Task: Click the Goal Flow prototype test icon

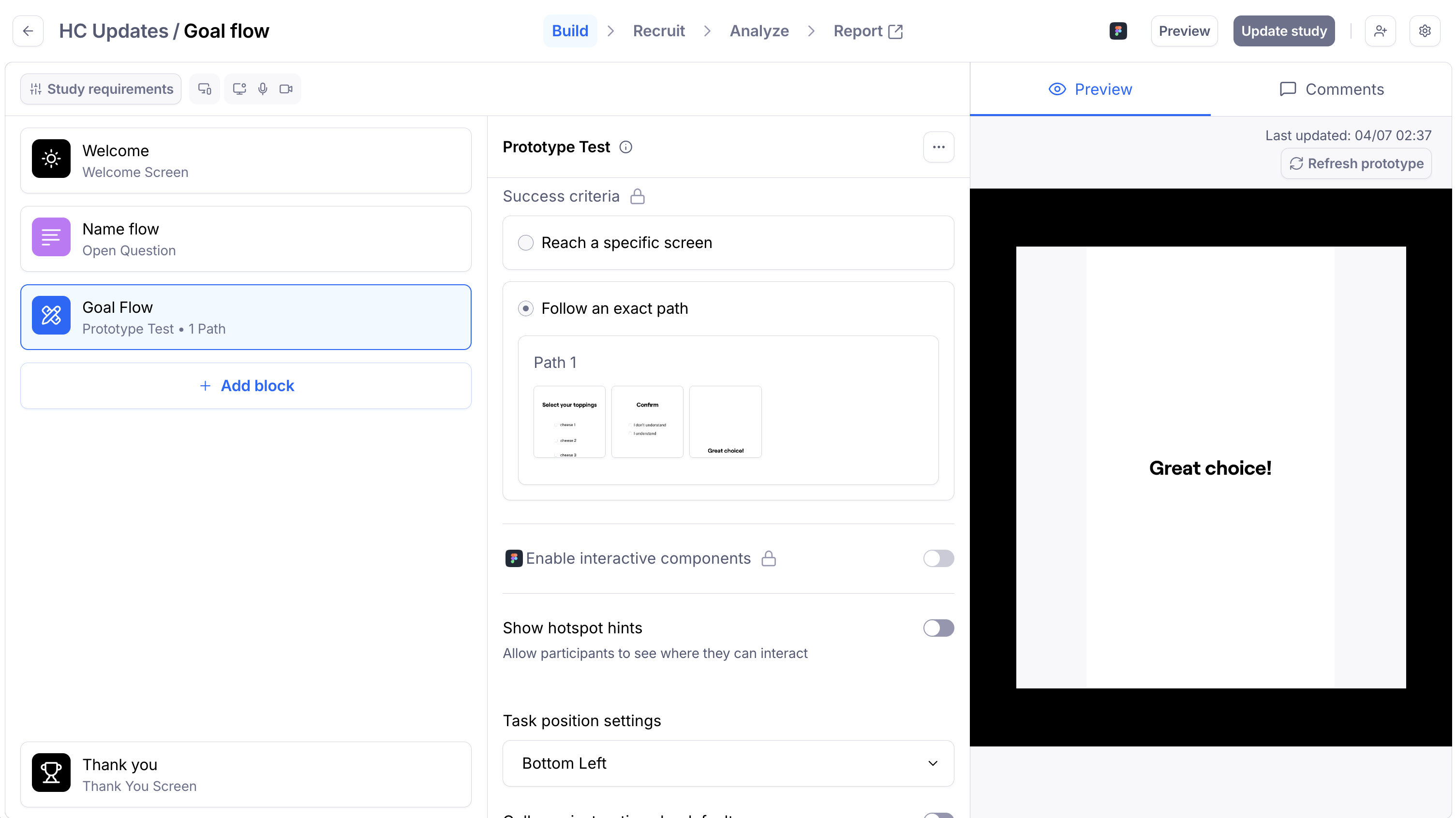Action: click(51, 315)
